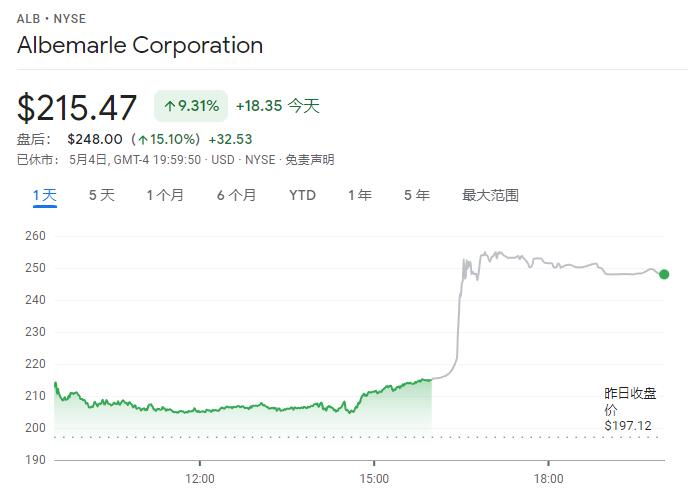Click the small arrow beside 15.10% after-hours
The height and width of the screenshot is (497, 688).
[143, 139]
